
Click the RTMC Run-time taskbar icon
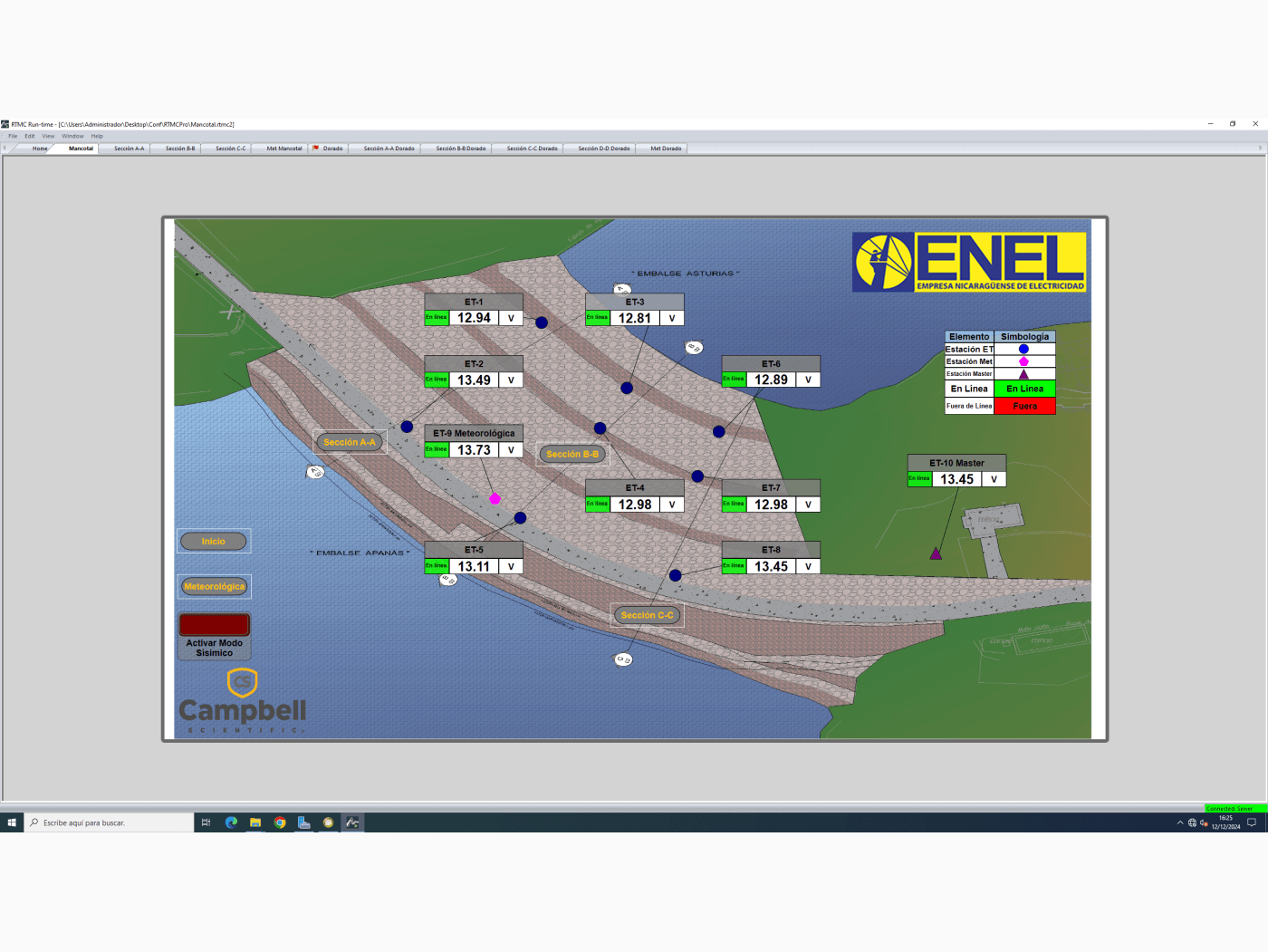tap(352, 822)
